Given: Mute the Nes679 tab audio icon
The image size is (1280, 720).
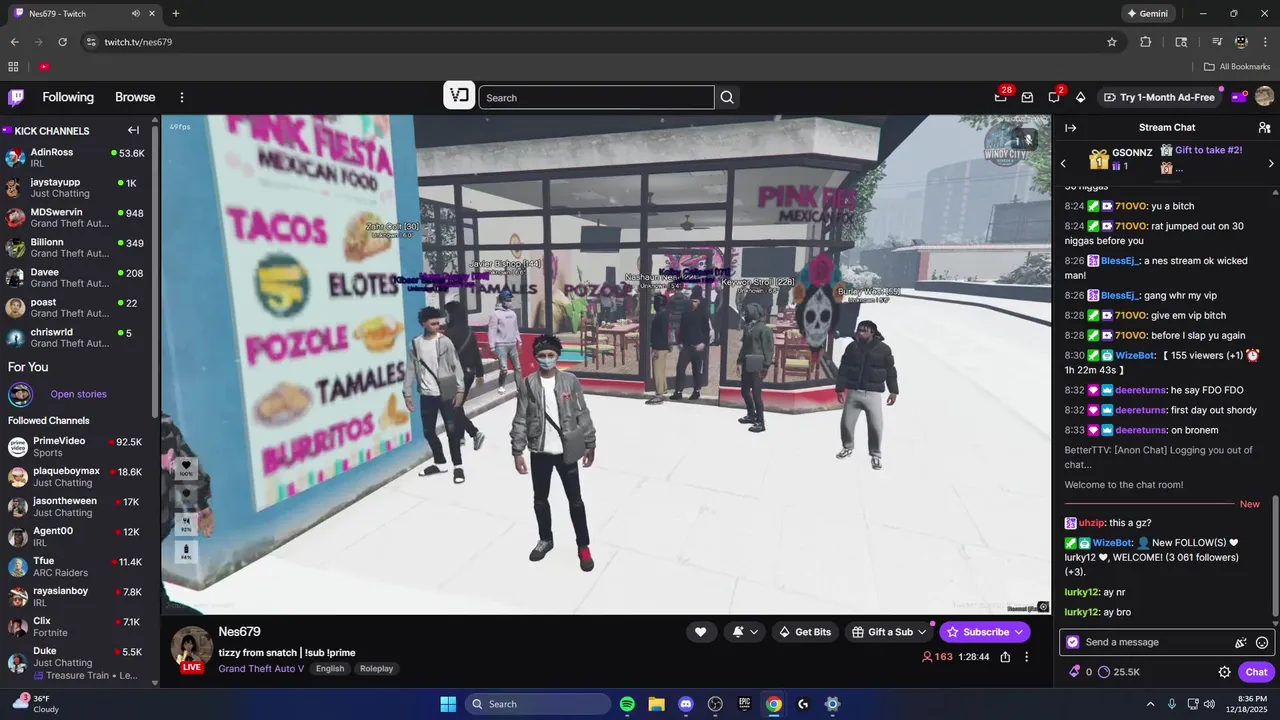Looking at the screenshot, I should coord(136,14).
